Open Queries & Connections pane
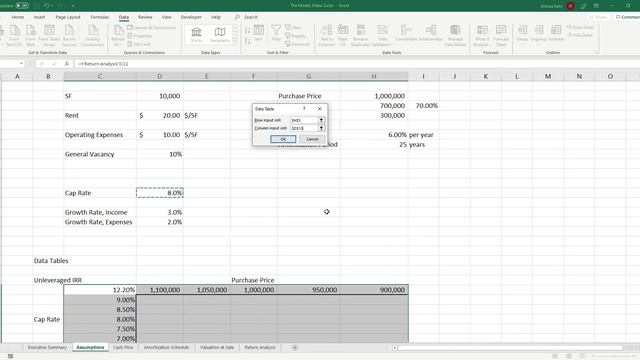 coord(151,27)
